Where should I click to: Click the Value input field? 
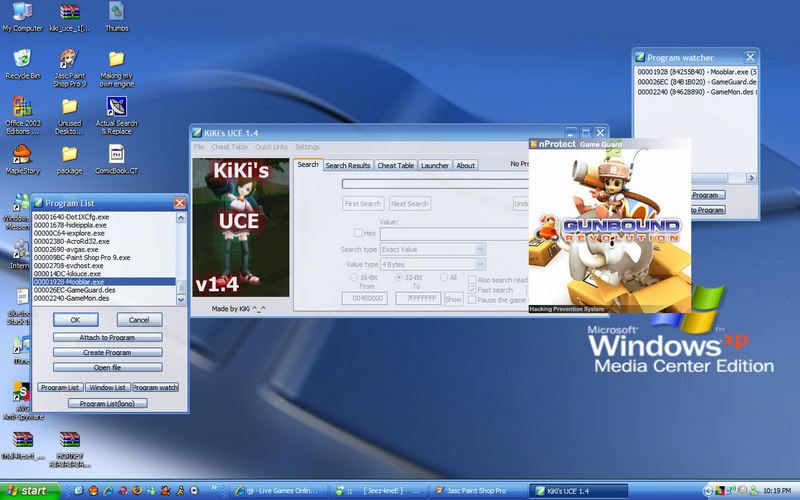[x=454, y=234]
